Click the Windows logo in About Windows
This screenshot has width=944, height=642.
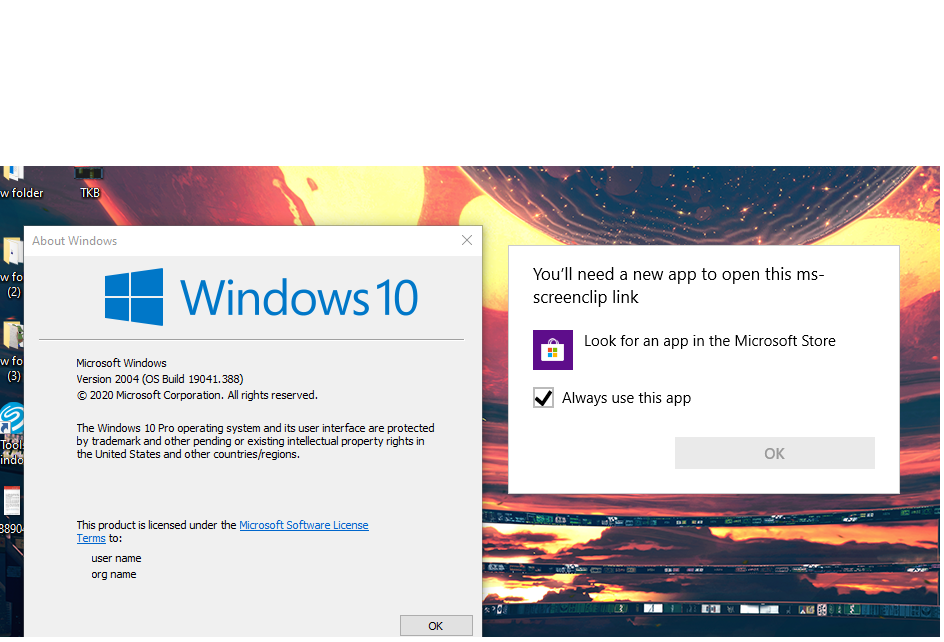coord(134,297)
